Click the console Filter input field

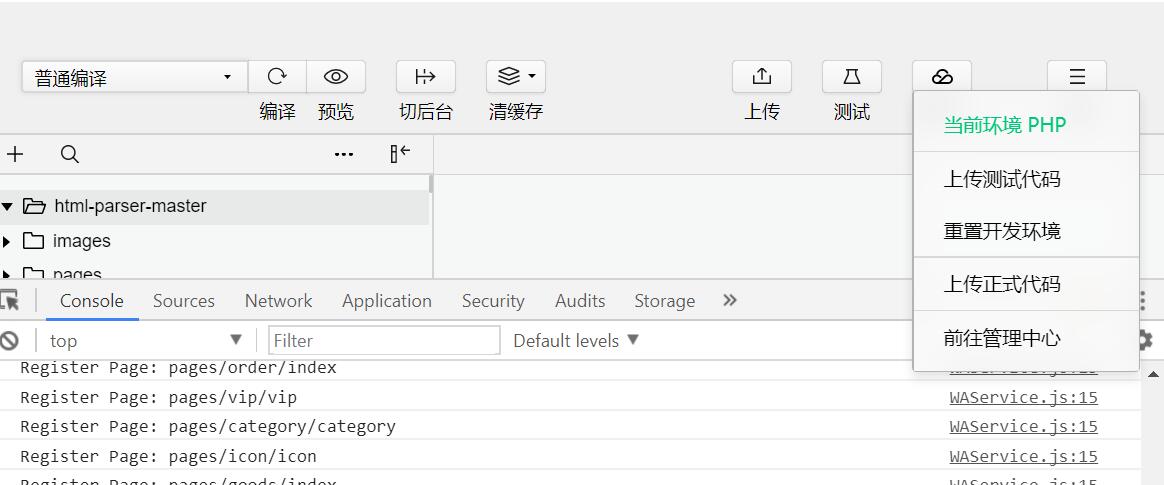click(x=384, y=341)
